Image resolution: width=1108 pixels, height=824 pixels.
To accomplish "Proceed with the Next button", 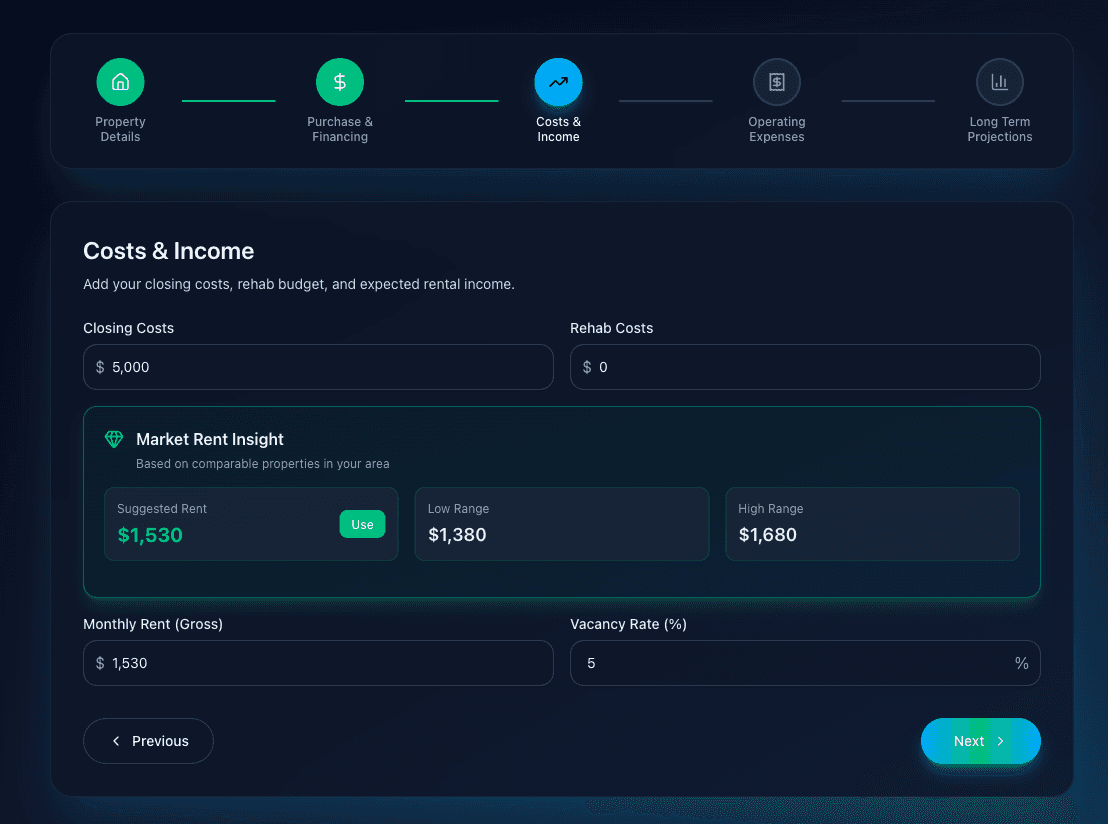I will [x=980, y=741].
